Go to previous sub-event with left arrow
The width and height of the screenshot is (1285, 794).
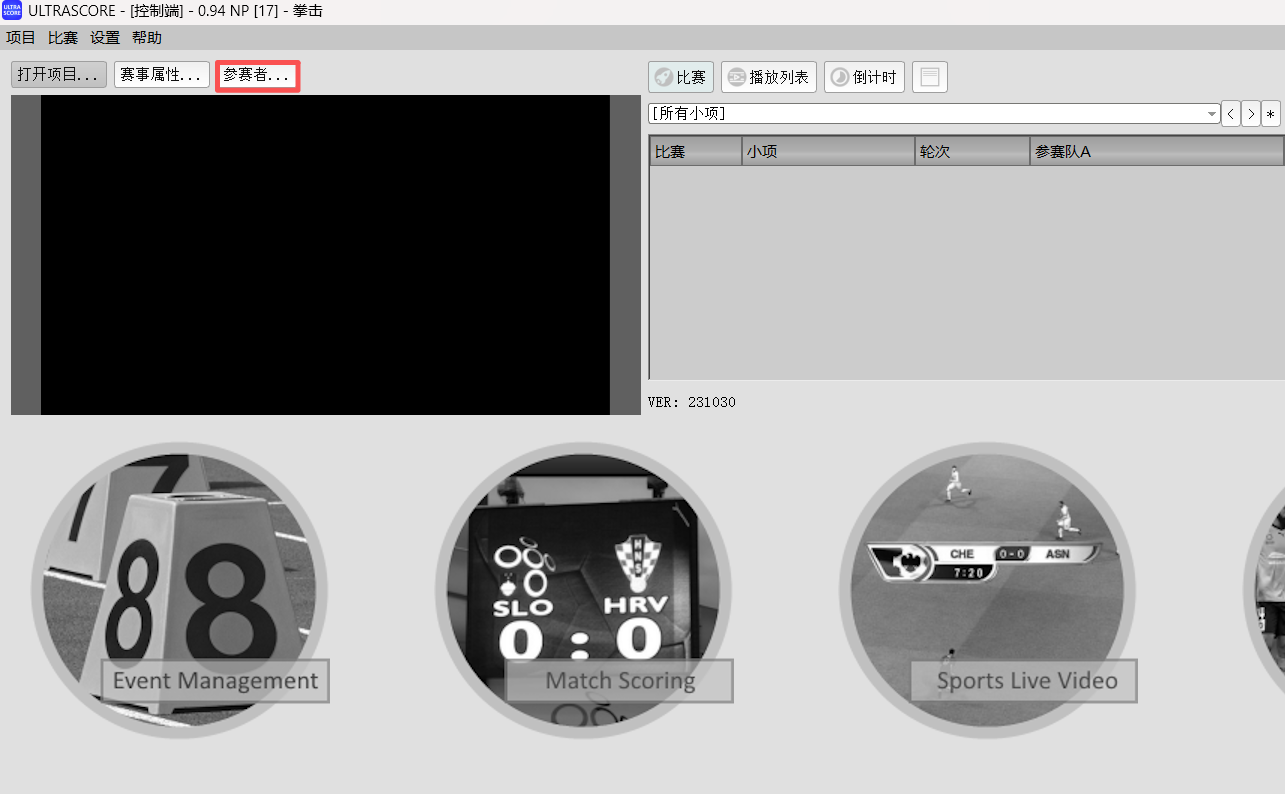point(1230,113)
